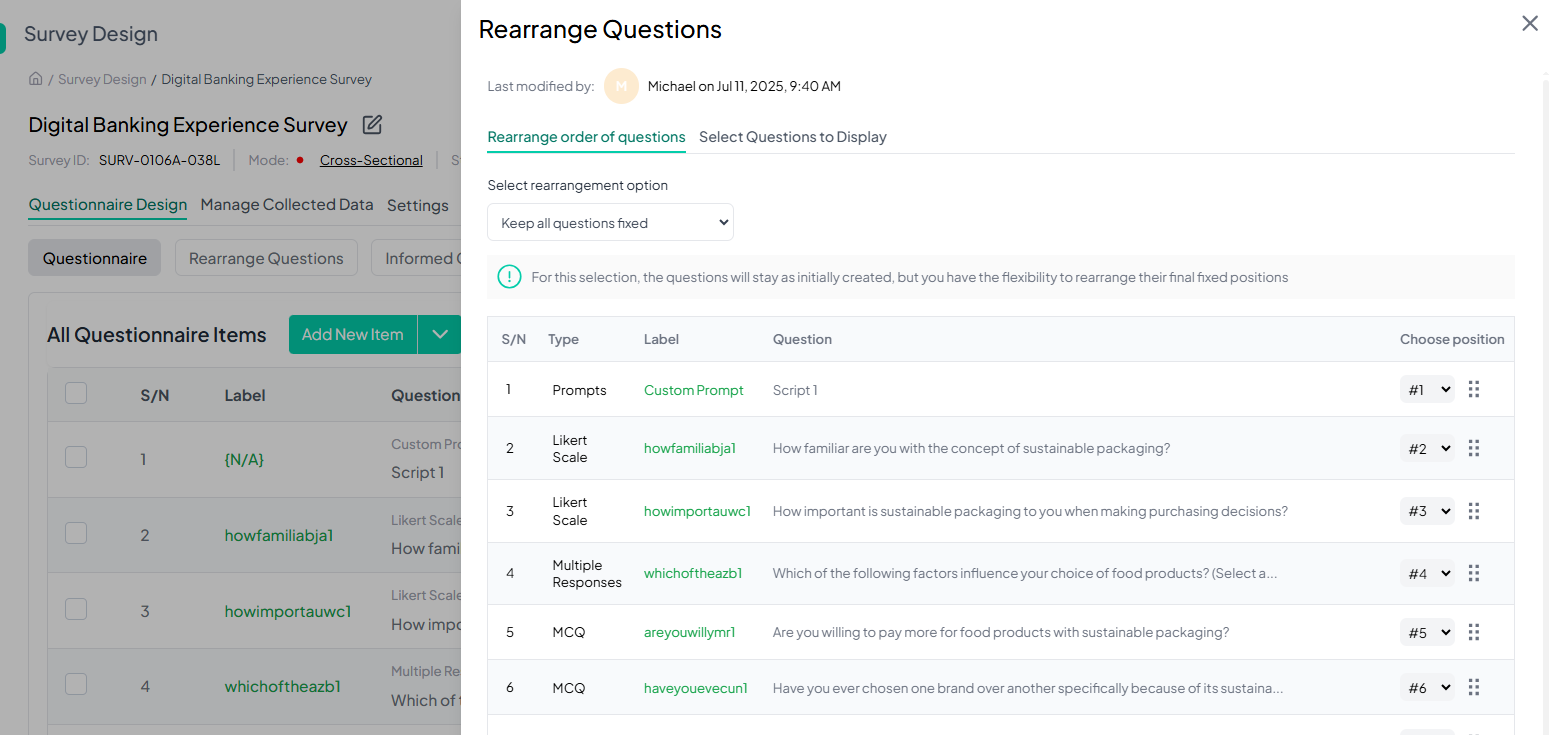Screen dimensions: 1552x735
Task: Follow the Cross-Sectional mode link
Action: click(x=371, y=160)
